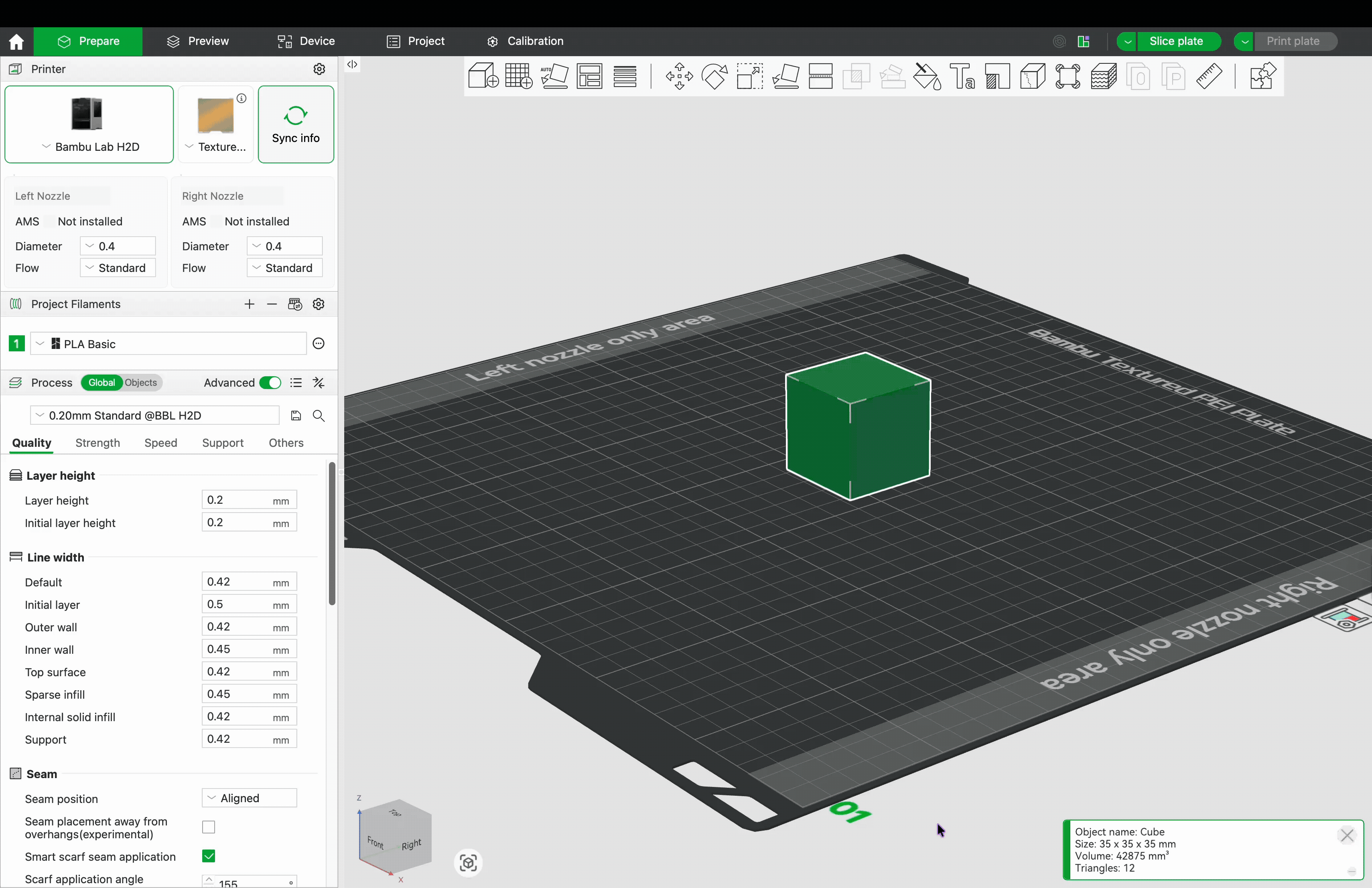Open the Text shape tool

tap(962, 76)
